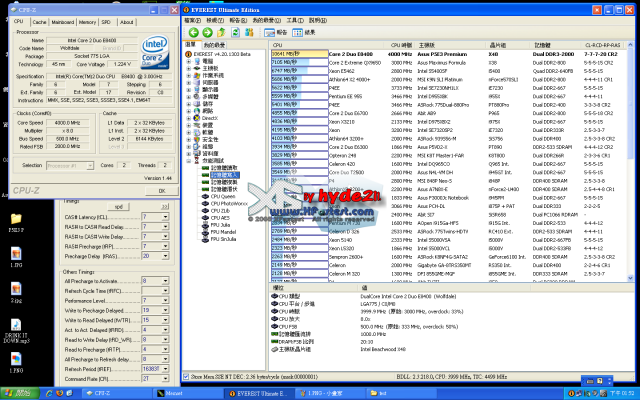Click the refresh icon in EVEREST toolbar
This screenshot has height=400, width=640.
tap(235, 32)
